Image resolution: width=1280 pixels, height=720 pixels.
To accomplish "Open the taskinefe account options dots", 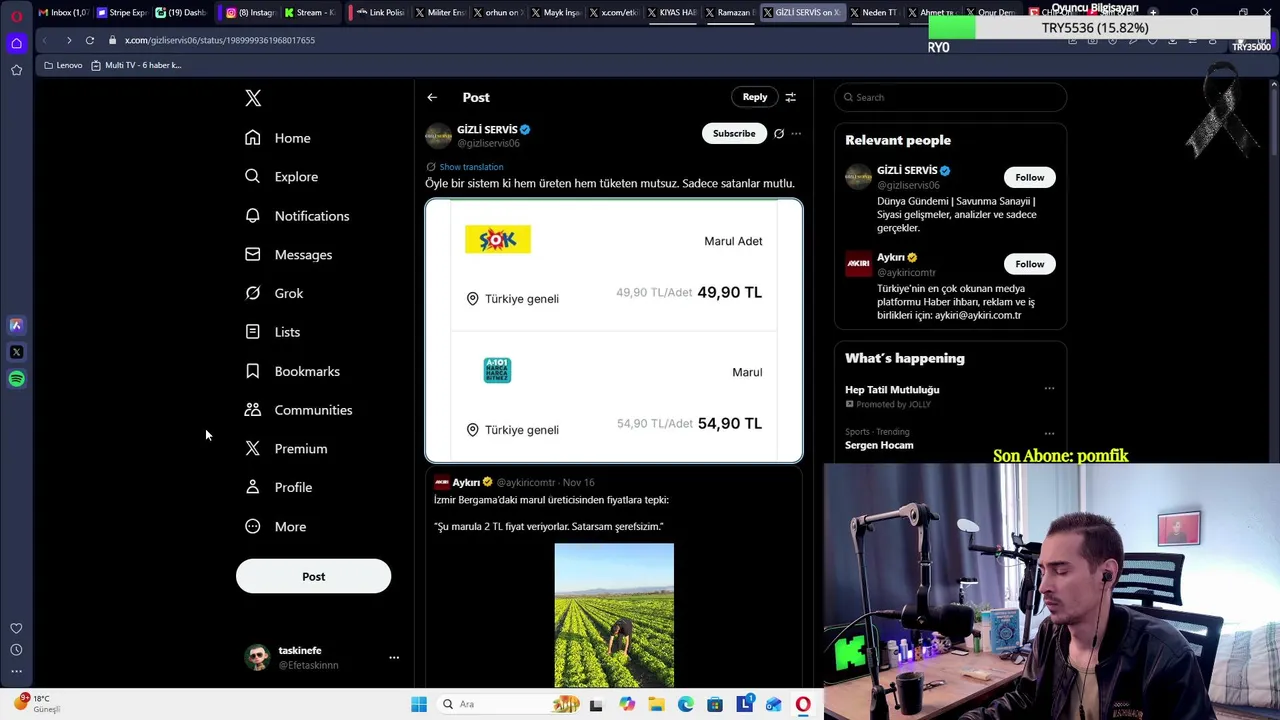I will point(394,658).
